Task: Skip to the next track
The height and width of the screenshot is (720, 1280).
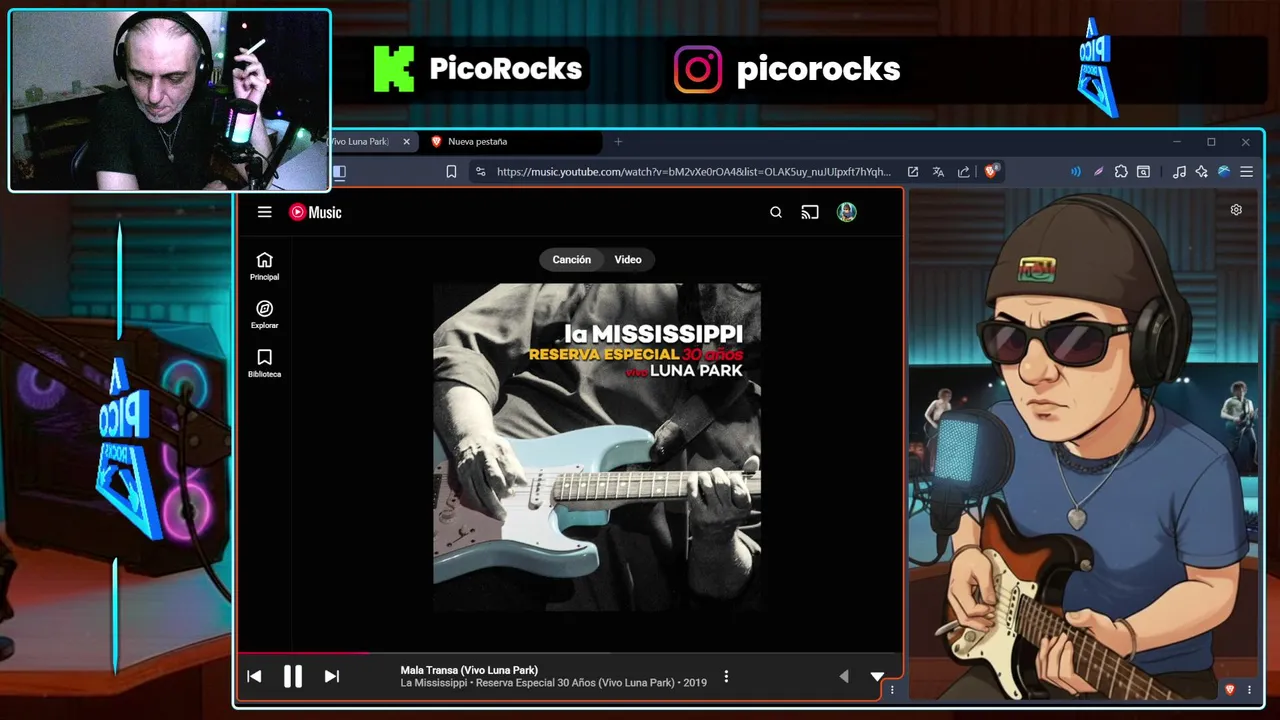Action: [x=332, y=677]
